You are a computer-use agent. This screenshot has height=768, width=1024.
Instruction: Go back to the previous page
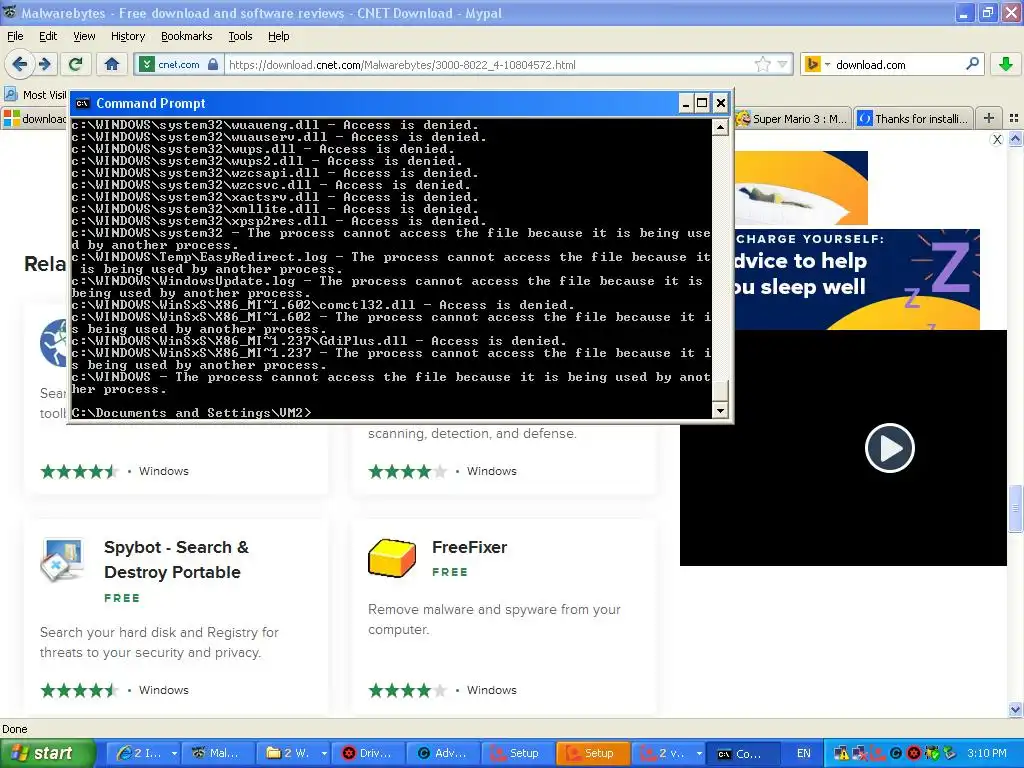click(19, 64)
